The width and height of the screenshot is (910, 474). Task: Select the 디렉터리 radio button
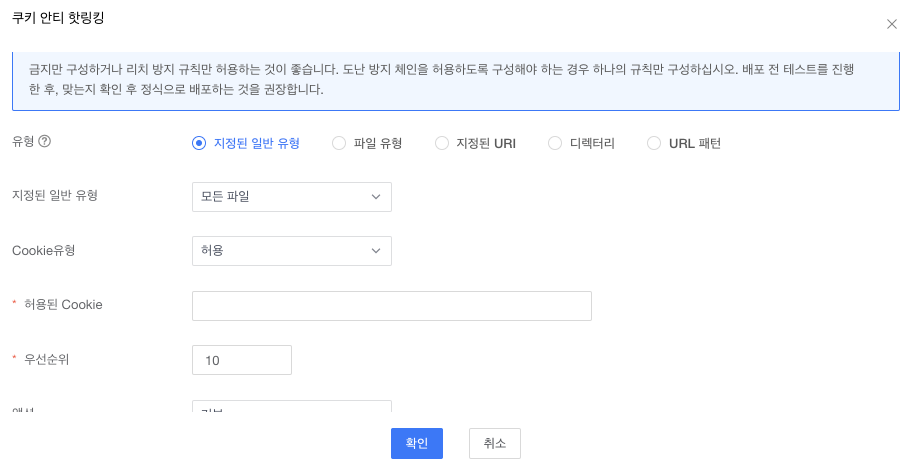pyautogui.click(x=555, y=143)
